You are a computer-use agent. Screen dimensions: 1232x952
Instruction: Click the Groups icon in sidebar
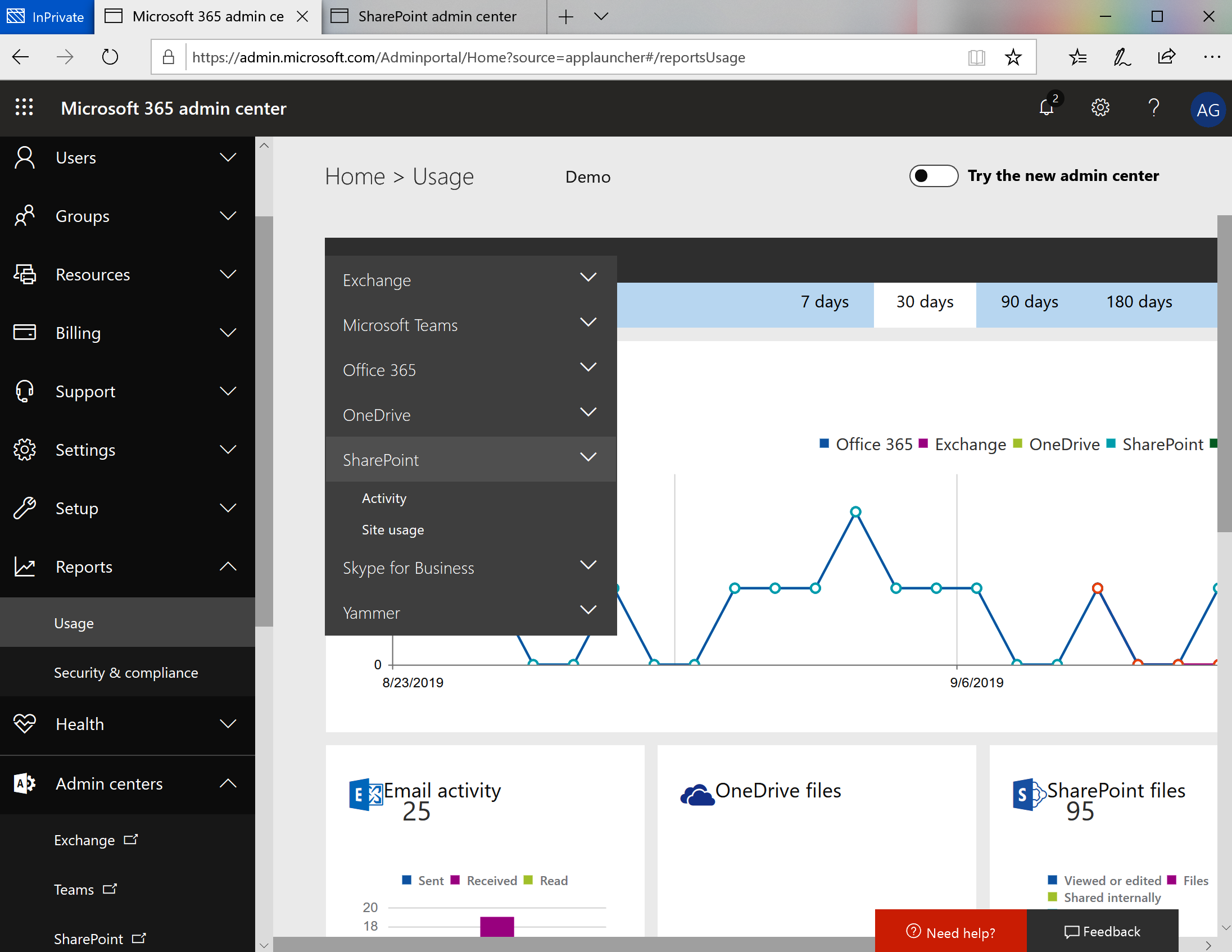click(x=25, y=216)
